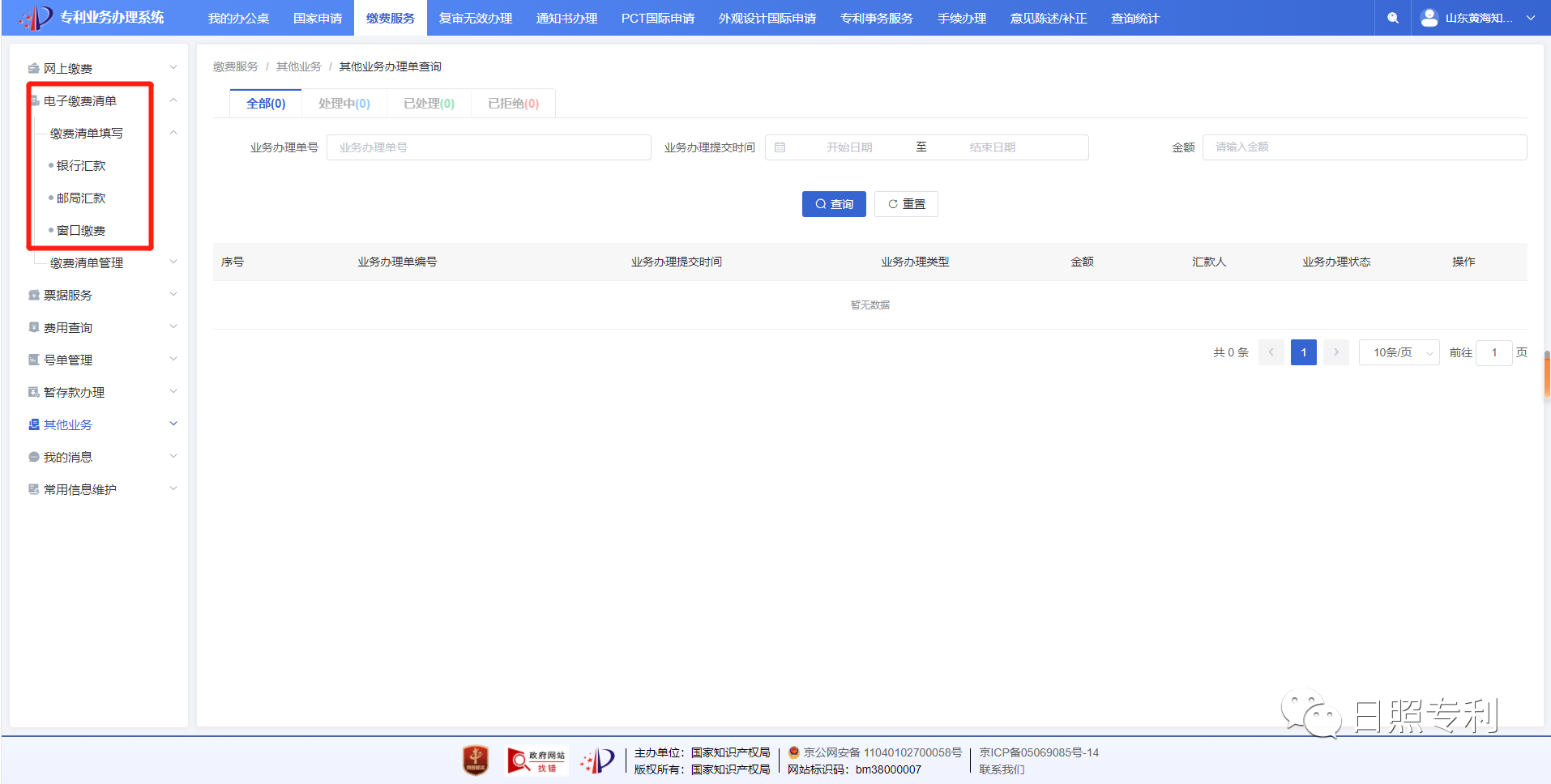Image resolution: width=1551 pixels, height=784 pixels.
Task: Click the search magnifier icon in header
Action: (x=1392, y=18)
